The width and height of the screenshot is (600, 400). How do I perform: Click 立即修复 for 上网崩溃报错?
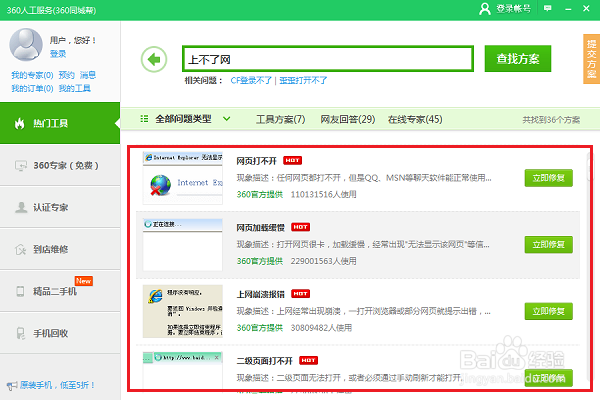[x=548, y=311]
